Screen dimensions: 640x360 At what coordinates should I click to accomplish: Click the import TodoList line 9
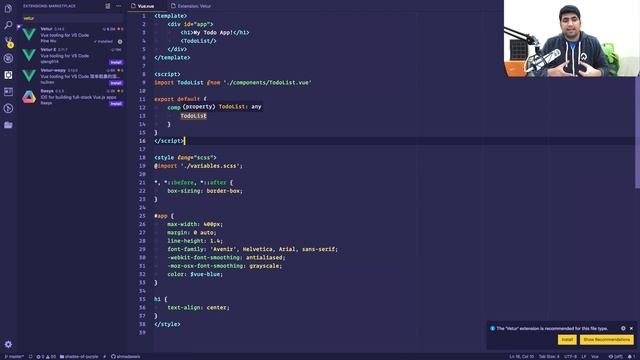pyautogui.click(x=233, y=82)
